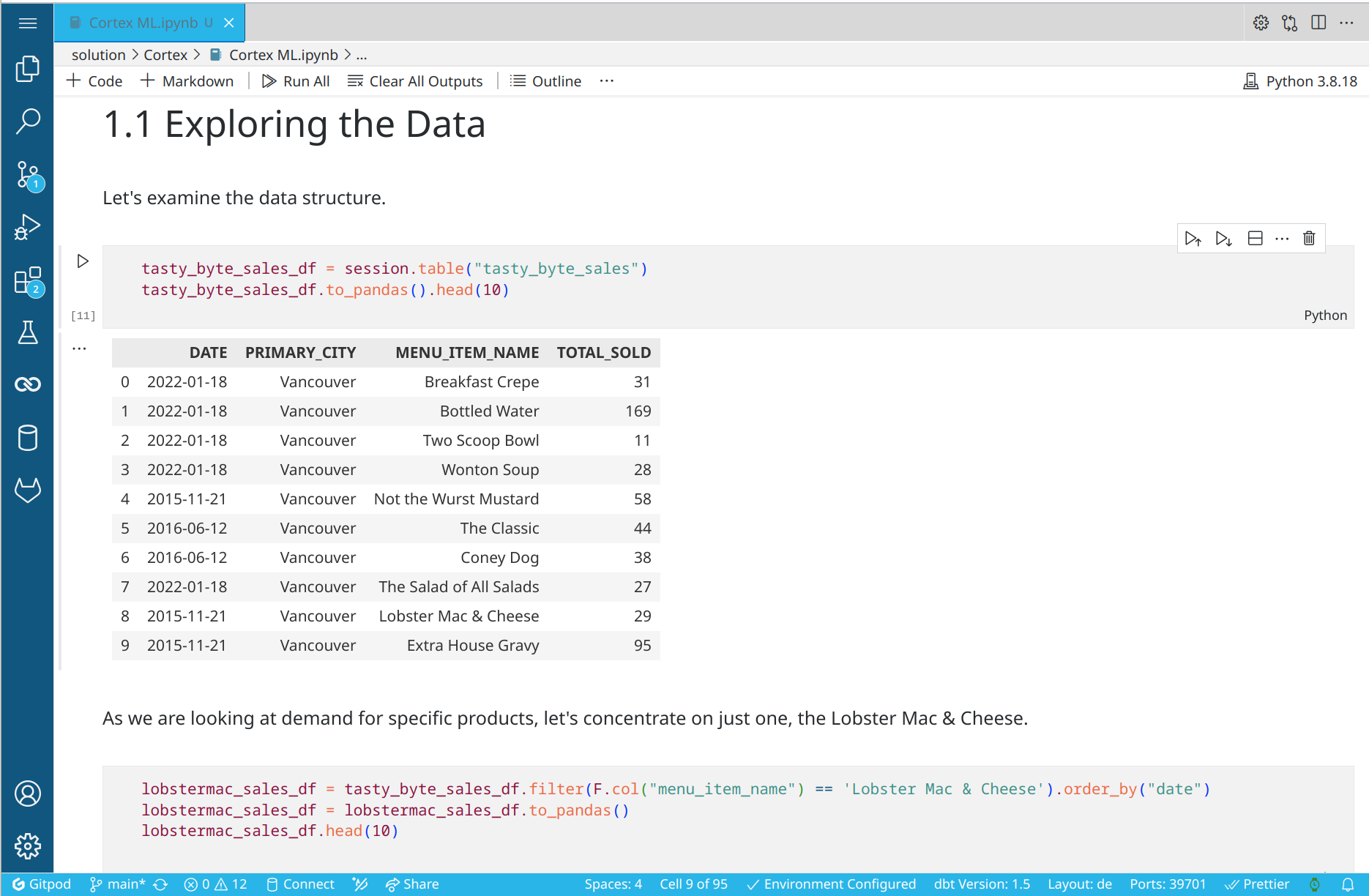Select the Cortex ML.ipynb tab

pos(143,23)
